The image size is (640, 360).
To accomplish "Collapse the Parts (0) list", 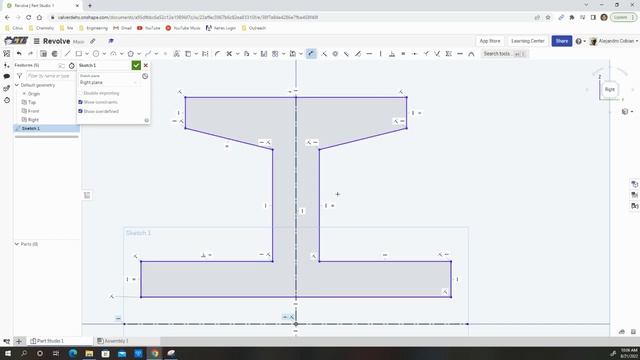I will [17, 244].
